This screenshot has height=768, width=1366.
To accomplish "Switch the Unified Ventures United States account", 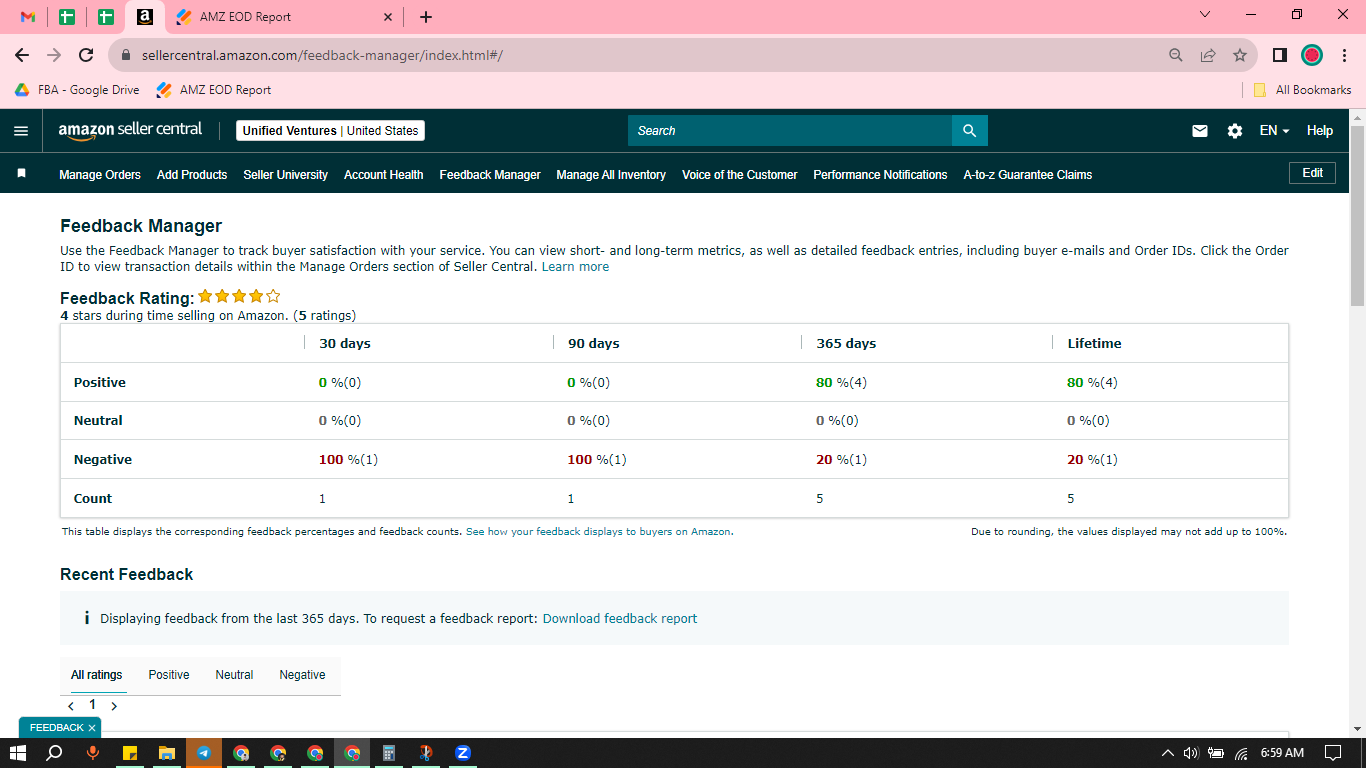I will 330,131.
